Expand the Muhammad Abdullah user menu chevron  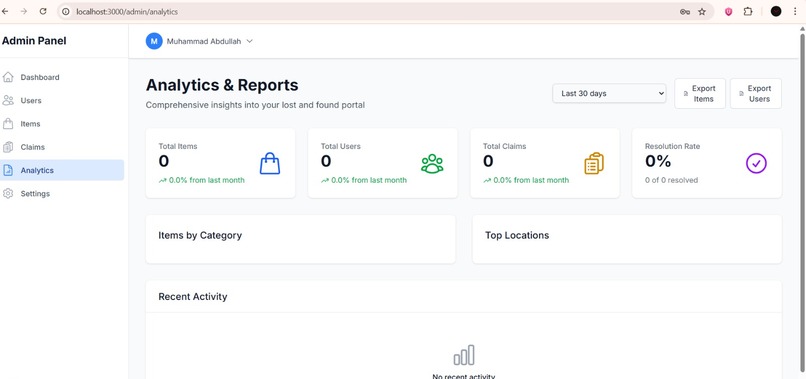tap(249, 41)
